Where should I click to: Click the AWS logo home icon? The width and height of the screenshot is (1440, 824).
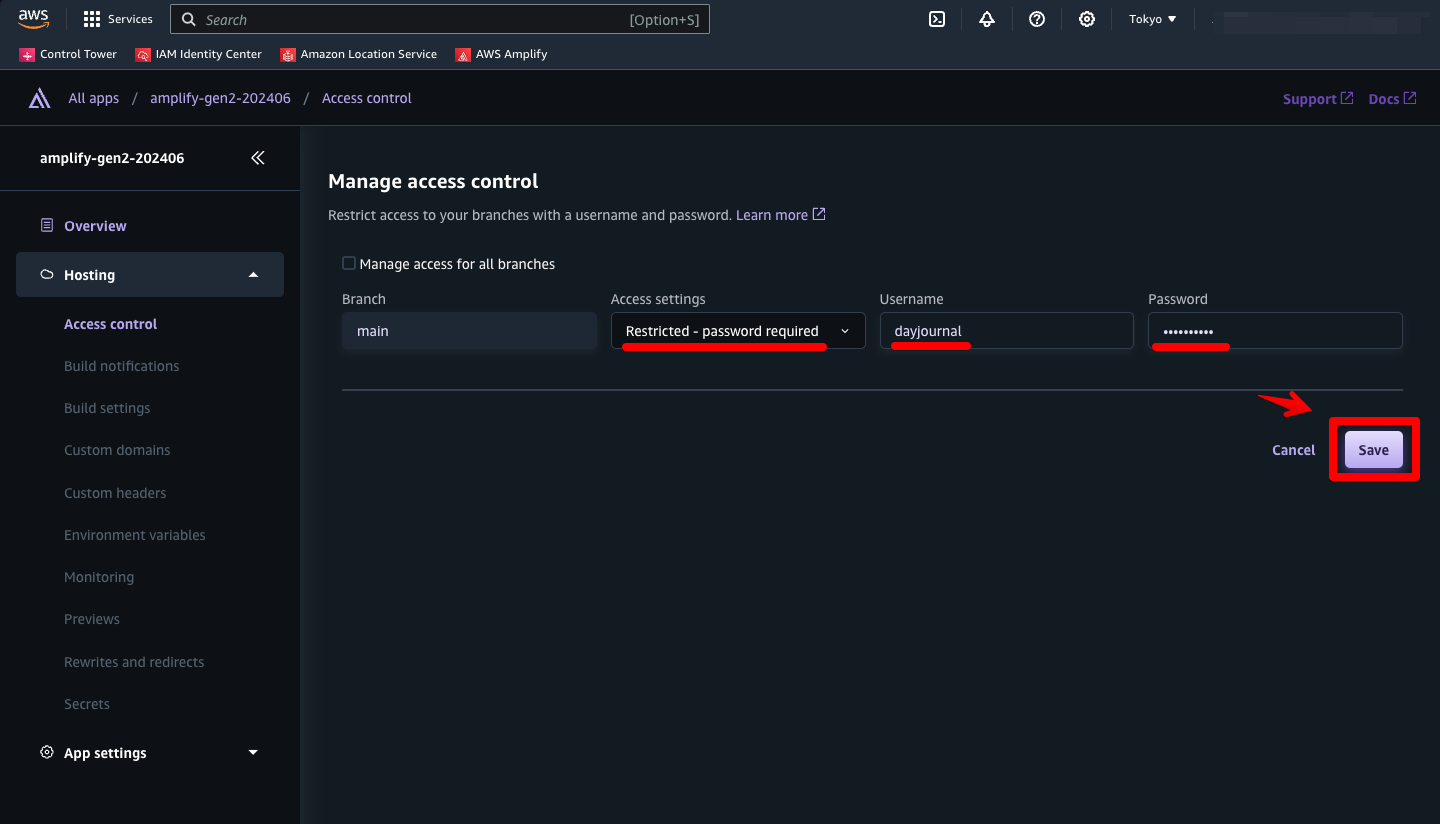pyautogui.click(x=33, y=19)
